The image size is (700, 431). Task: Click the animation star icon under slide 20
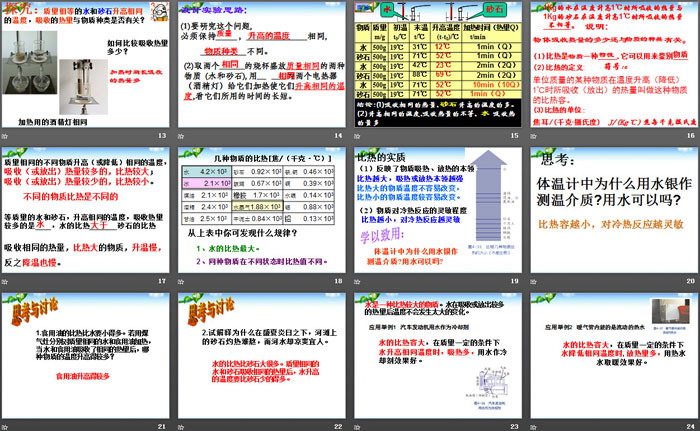(533, 281)
